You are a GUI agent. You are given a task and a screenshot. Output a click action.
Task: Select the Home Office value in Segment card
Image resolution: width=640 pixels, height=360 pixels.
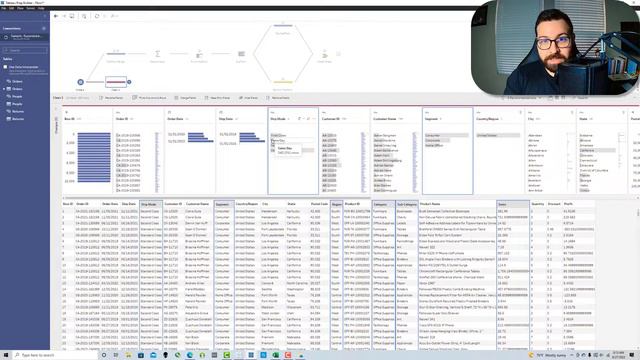pyautogui.click(x=434, y=145)
